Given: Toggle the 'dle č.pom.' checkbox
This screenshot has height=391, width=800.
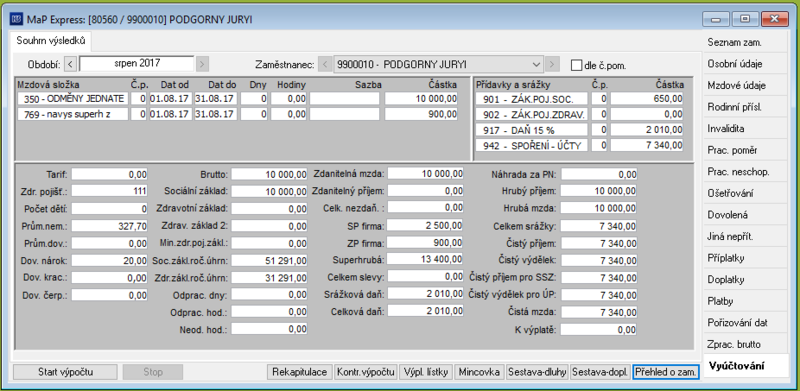Looking at the screenshot, I should point(577,65).
